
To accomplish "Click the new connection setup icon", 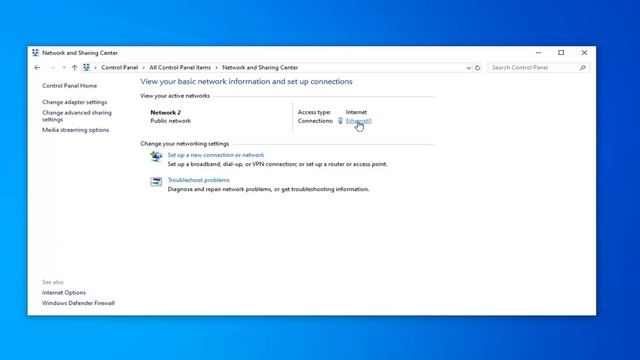I will (156, 156).
